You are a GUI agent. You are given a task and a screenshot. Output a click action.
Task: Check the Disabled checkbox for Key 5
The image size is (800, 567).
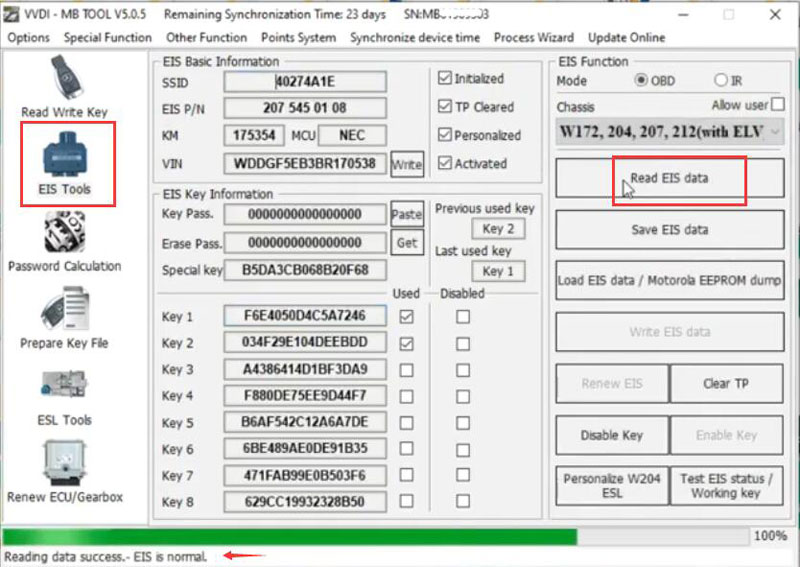coord(463,423)
